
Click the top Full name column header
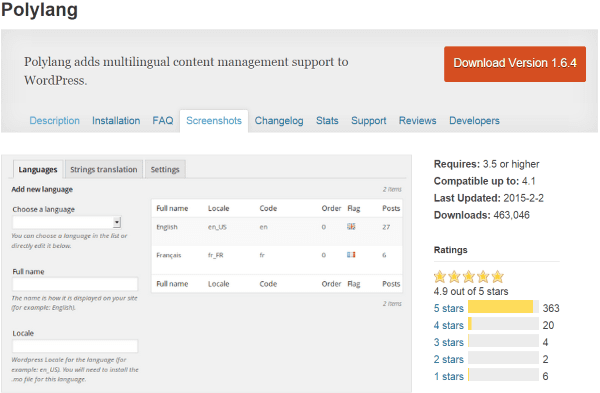point(172,208)
